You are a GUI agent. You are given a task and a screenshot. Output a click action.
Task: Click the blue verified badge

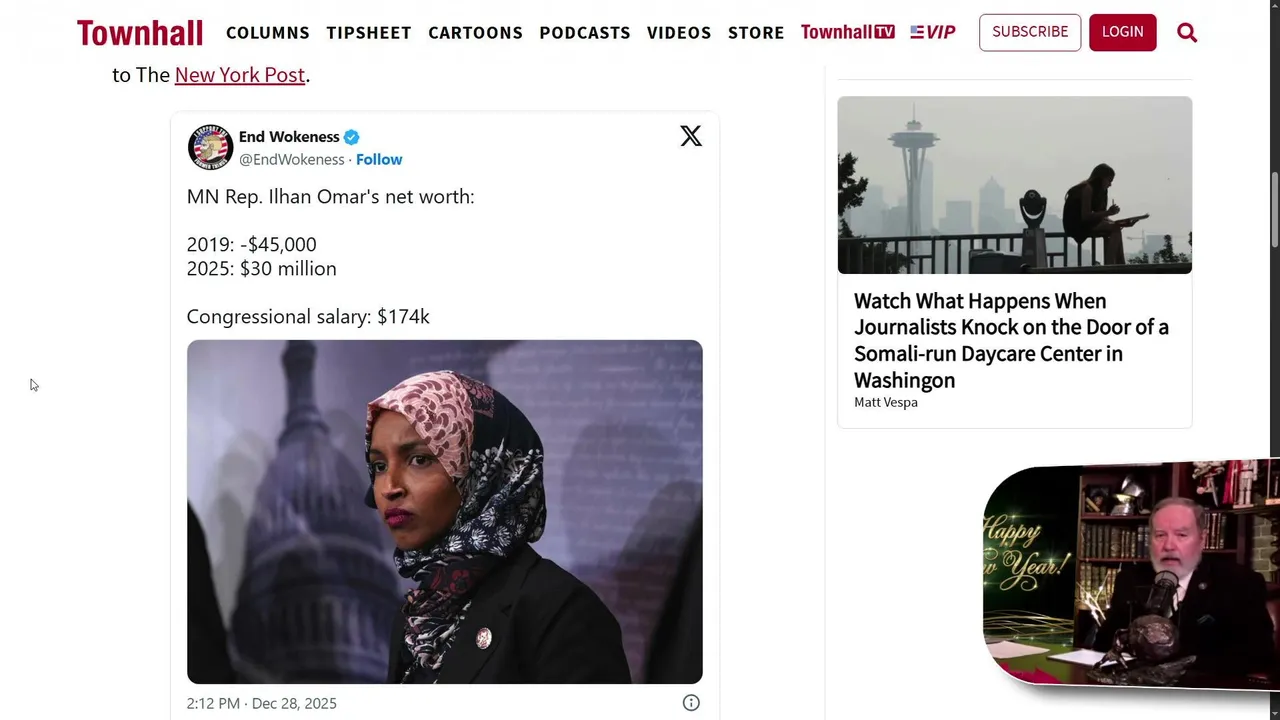[x=352, y=137]
